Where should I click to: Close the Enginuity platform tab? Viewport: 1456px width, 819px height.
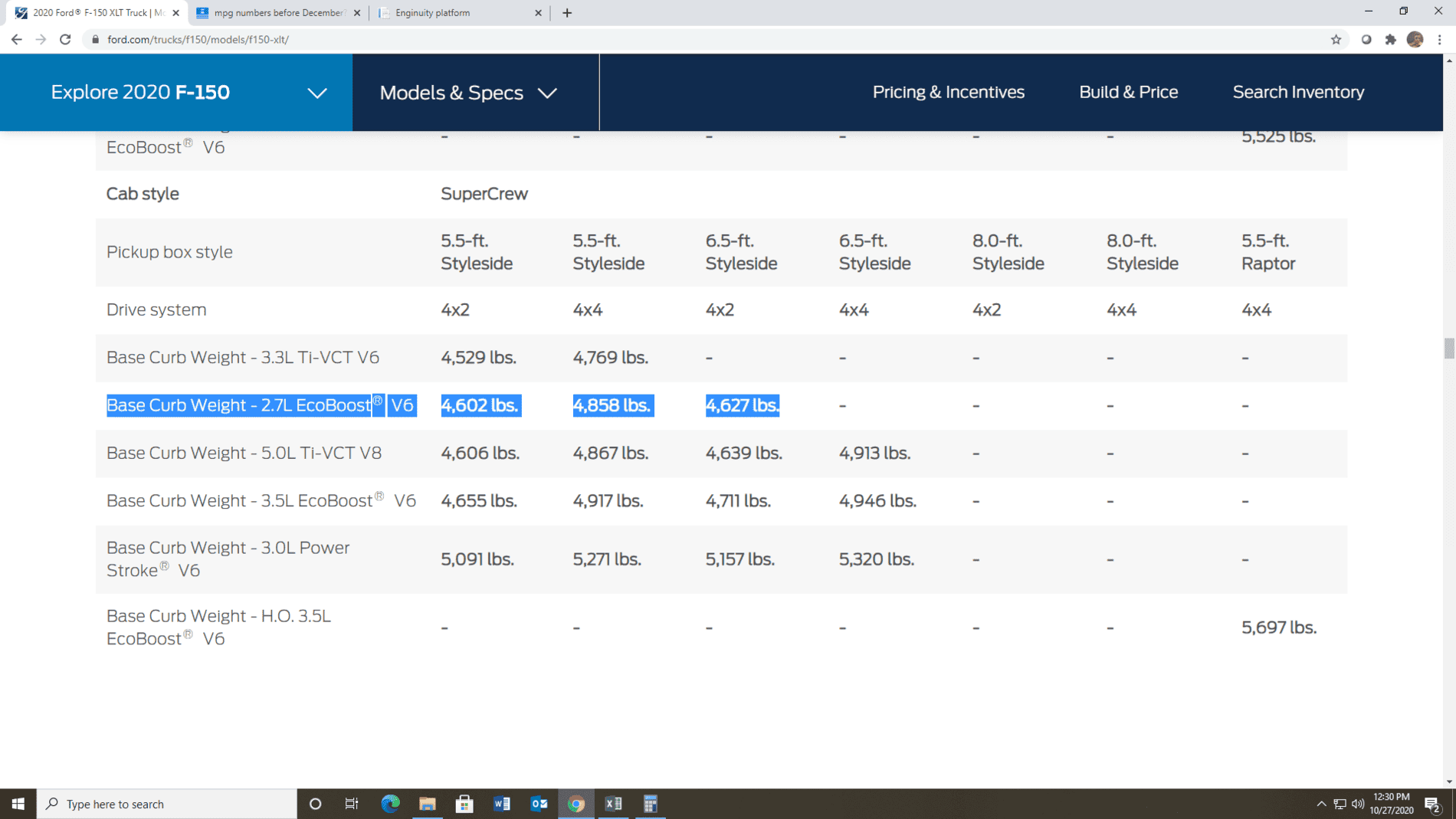pos(538,12)
